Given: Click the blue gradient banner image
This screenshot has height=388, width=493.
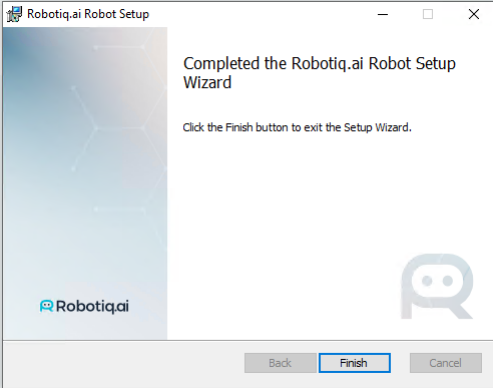Looking at the screenshot, I should [85, 183].
